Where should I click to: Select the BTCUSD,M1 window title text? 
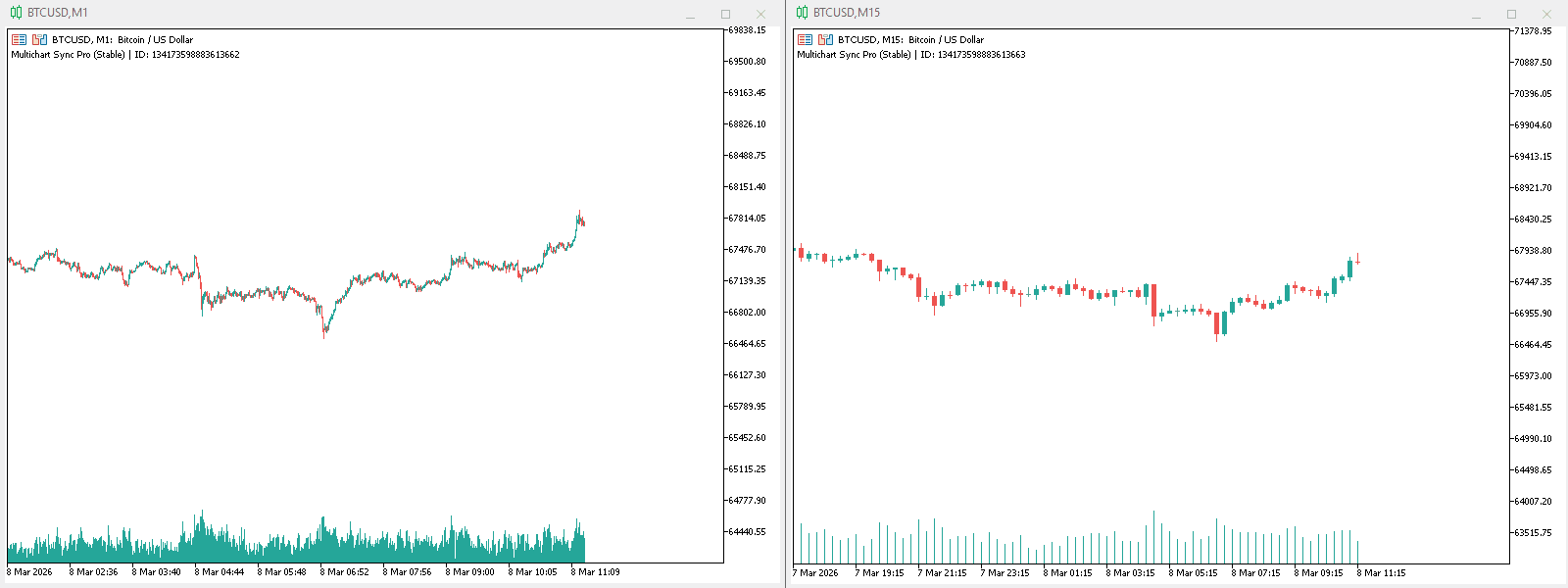58,13
